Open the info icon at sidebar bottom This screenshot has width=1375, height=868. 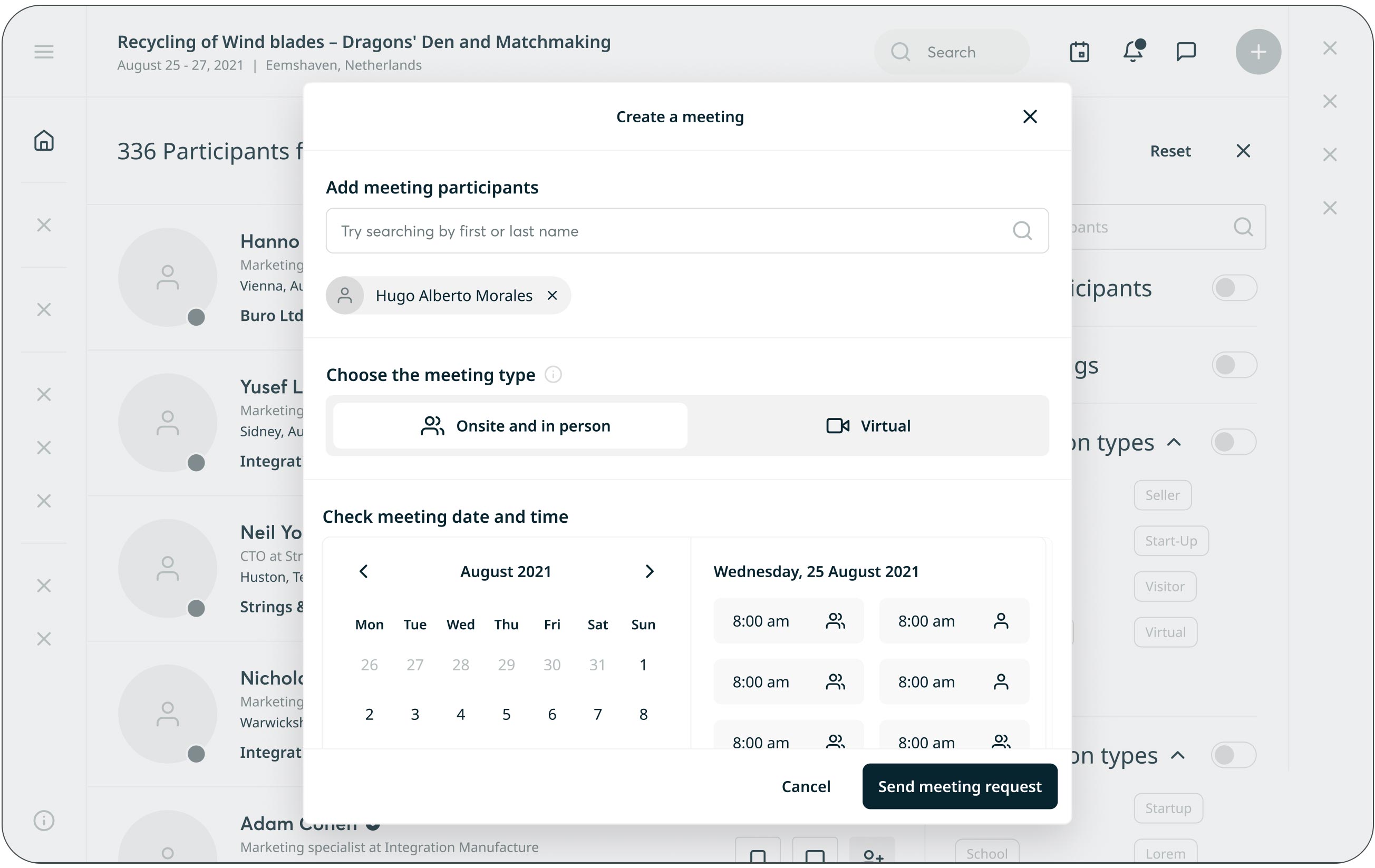coord(43,820)
